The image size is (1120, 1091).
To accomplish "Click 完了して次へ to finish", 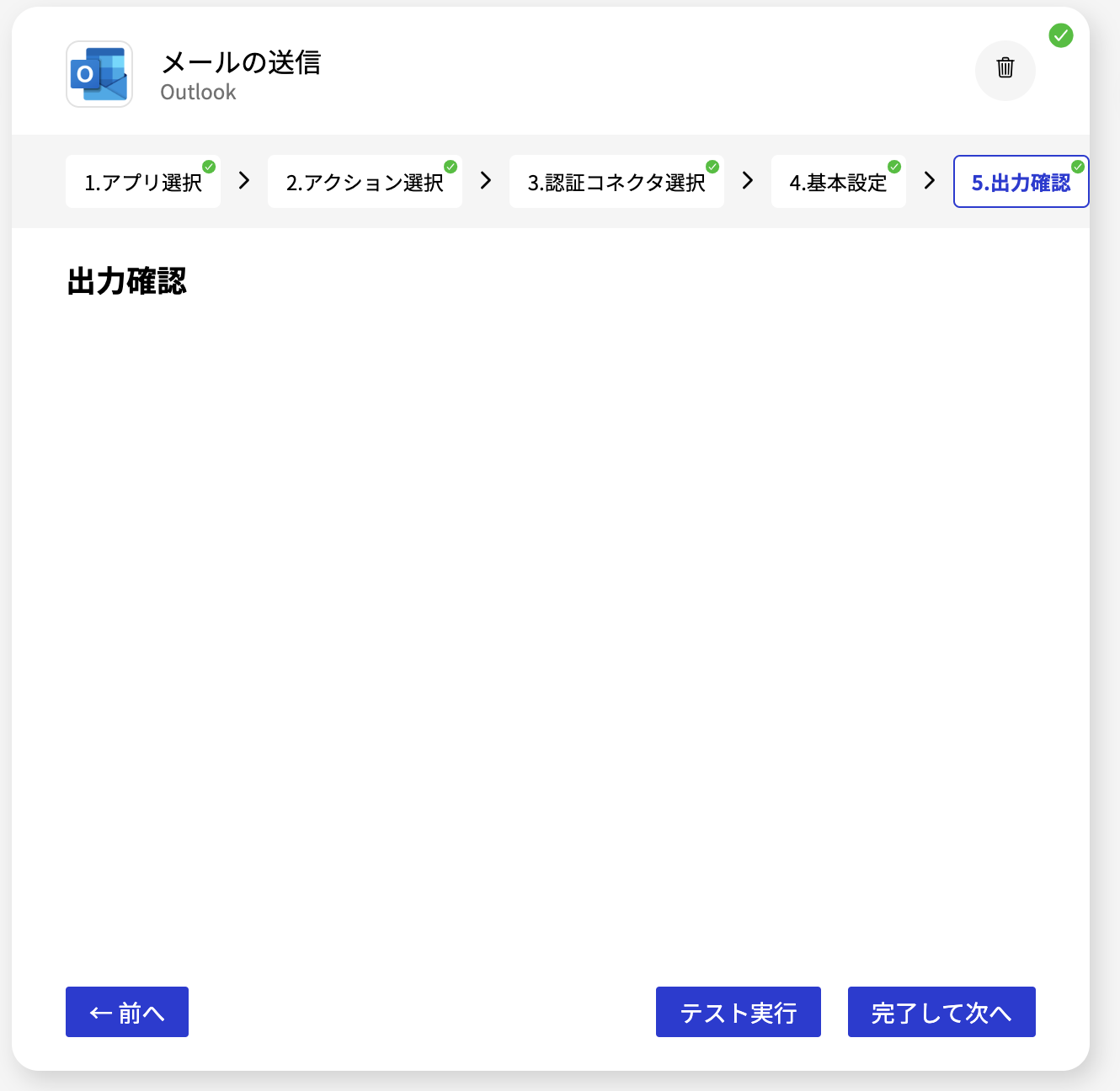I will (941, 1012).
